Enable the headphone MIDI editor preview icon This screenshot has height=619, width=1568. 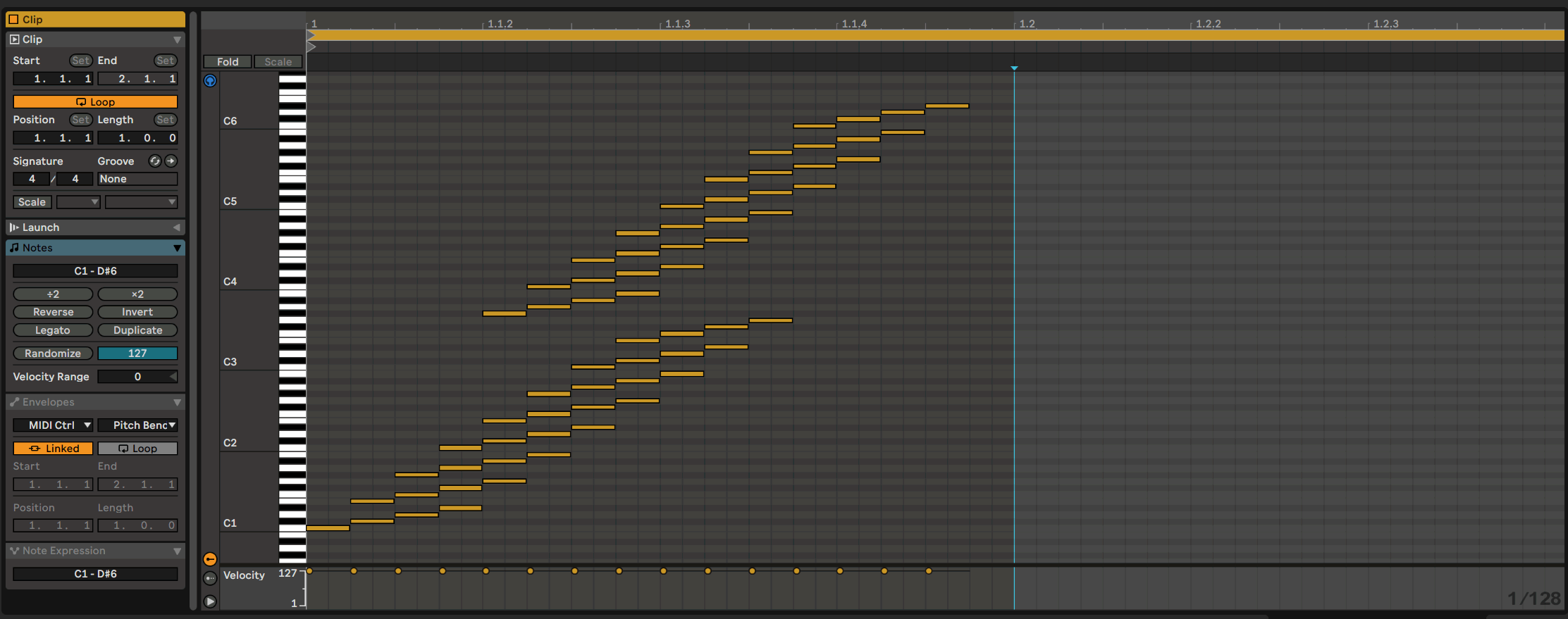coord(210,81)
